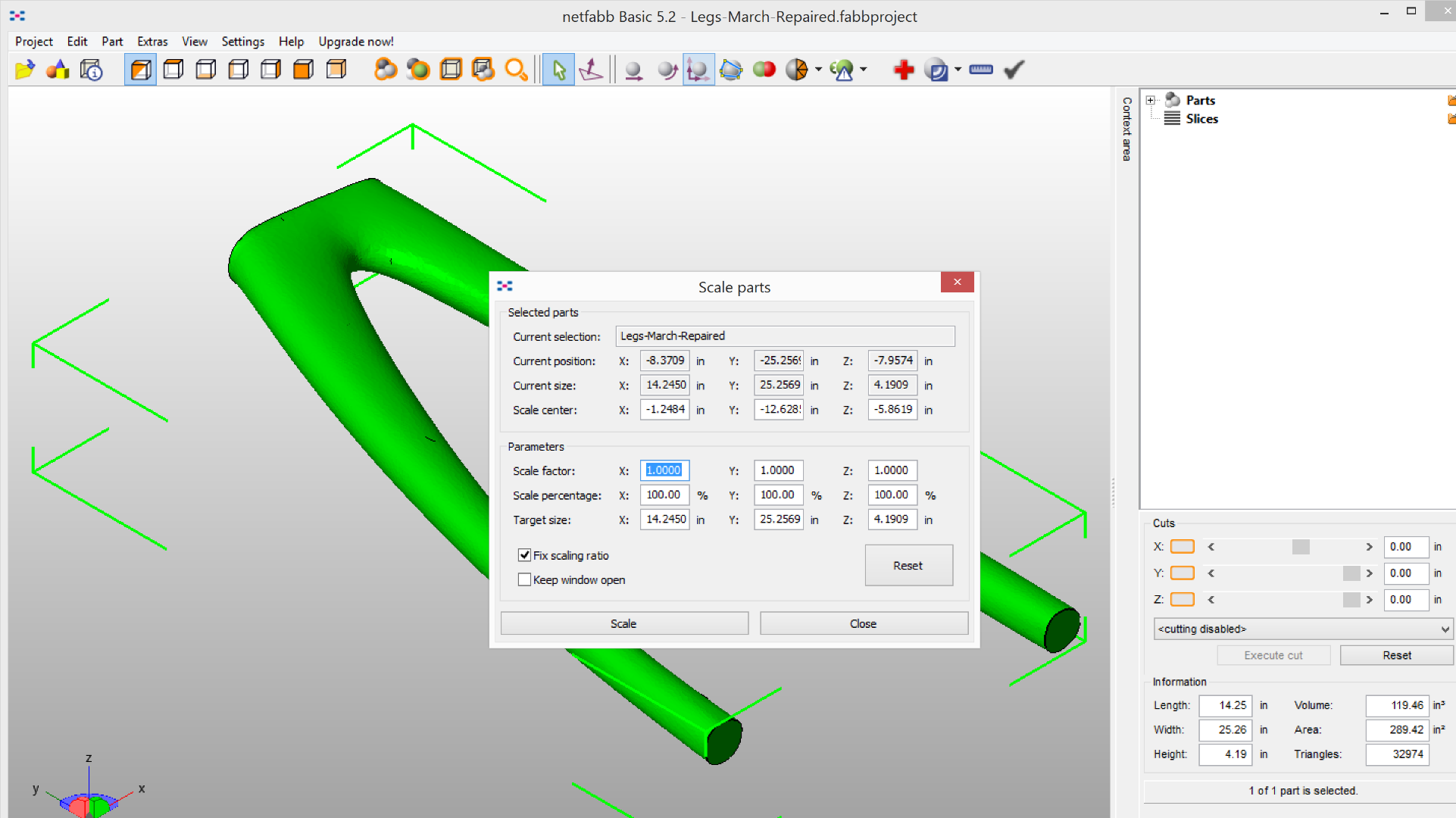Click the cut sphere part analysis icon
Image resolution: width=1456 pixels, height=818 pixels.
(x=797, y=70)
